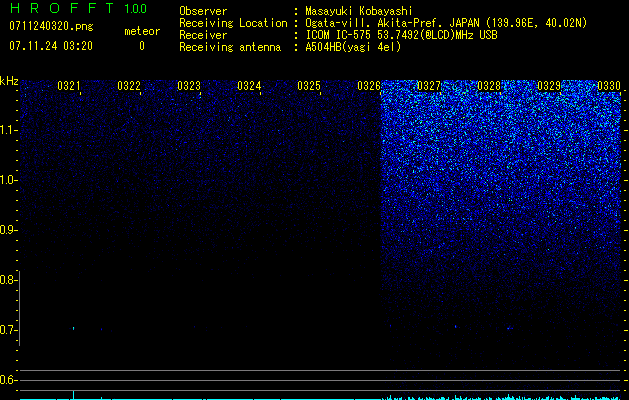This screenshot has height=400, width=629.
Task: Click the 0326 time marker
Action: point(369,86)
